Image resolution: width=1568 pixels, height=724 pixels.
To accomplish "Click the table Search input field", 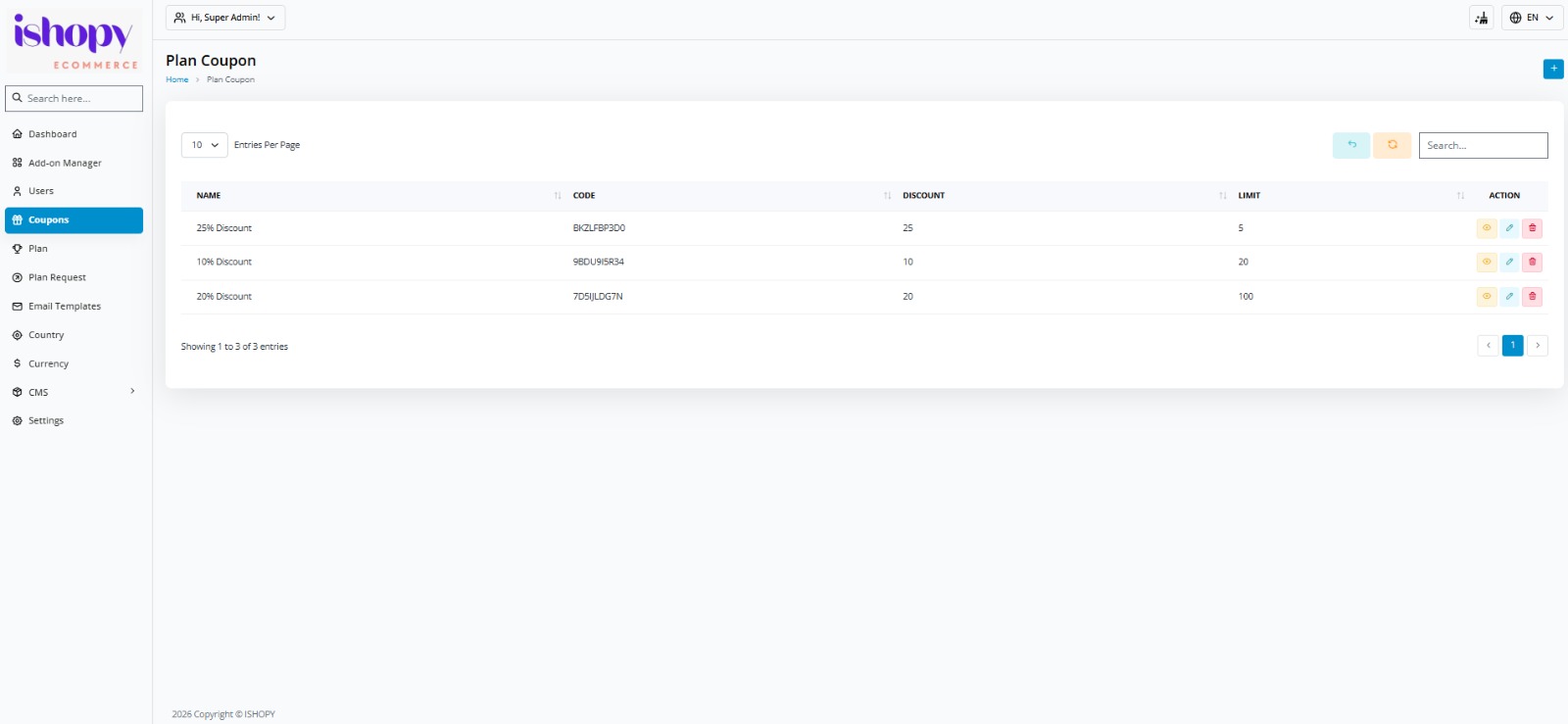I will pos(1483,145).
